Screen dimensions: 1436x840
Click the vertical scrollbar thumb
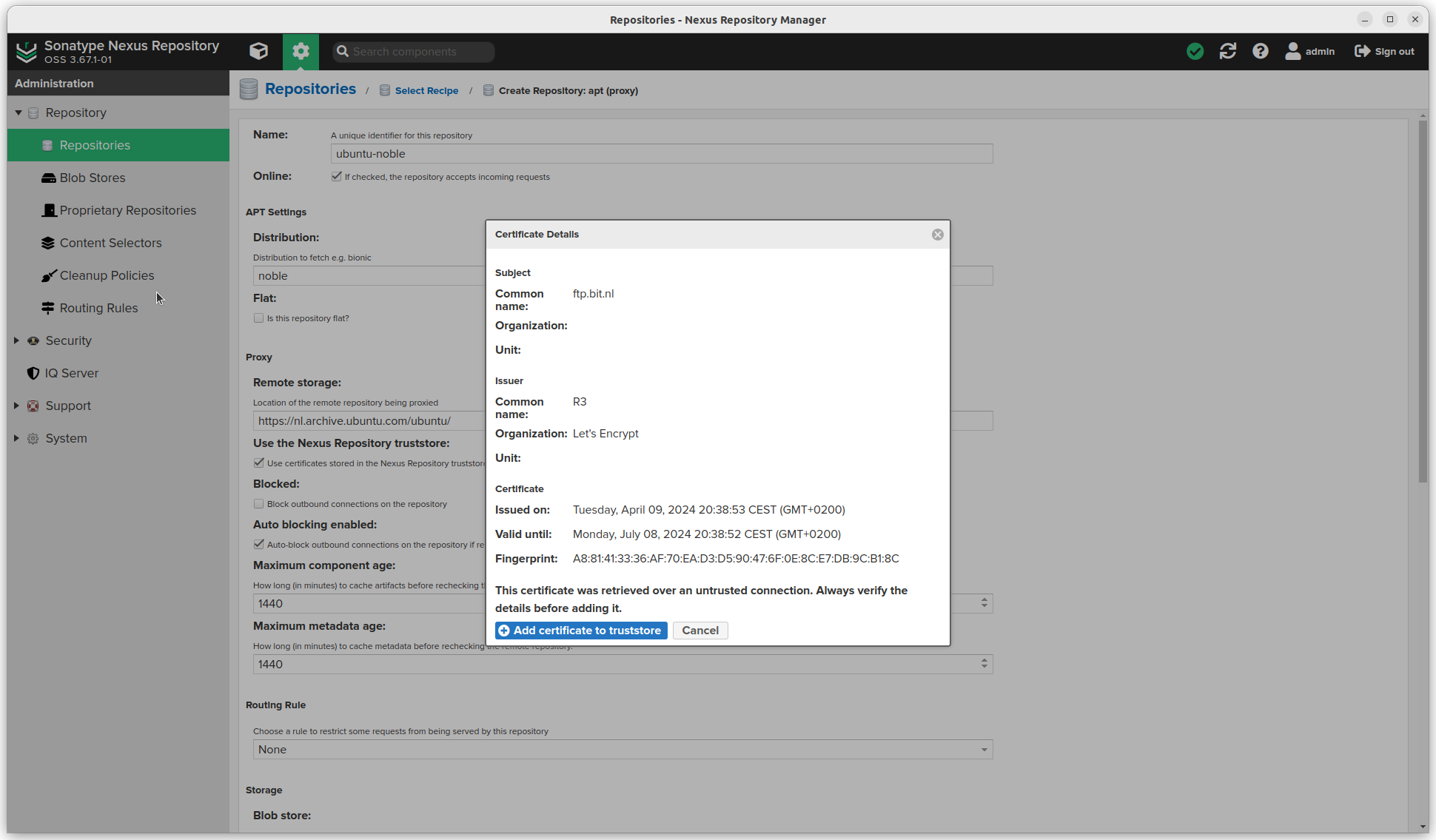1423,301
